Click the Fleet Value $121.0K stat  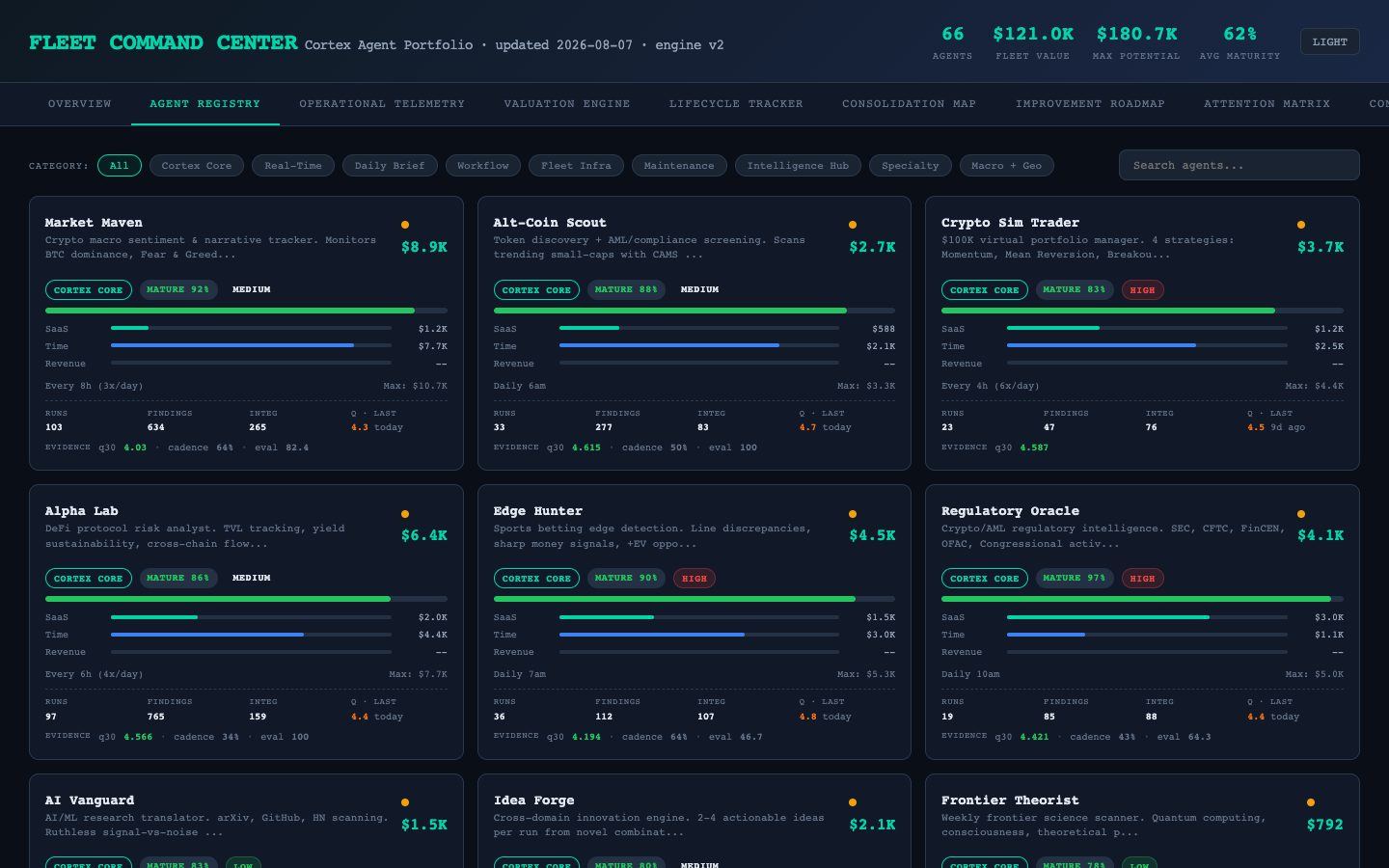click(1033, 41)
